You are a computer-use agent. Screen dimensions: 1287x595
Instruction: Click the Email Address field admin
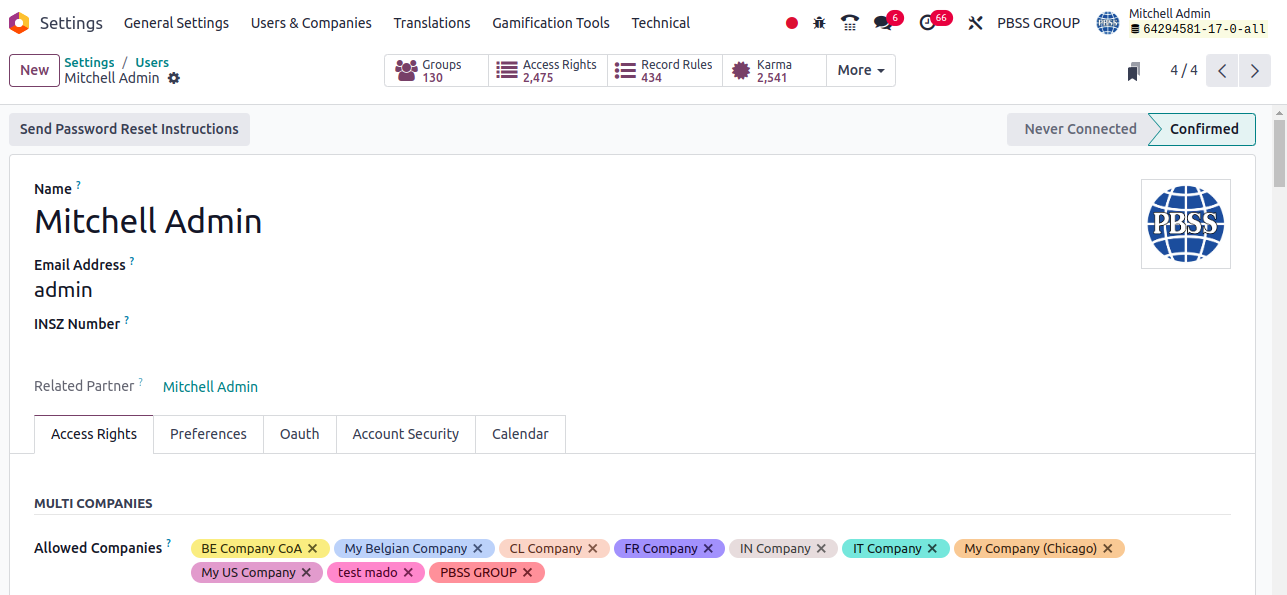coord(63,290)
